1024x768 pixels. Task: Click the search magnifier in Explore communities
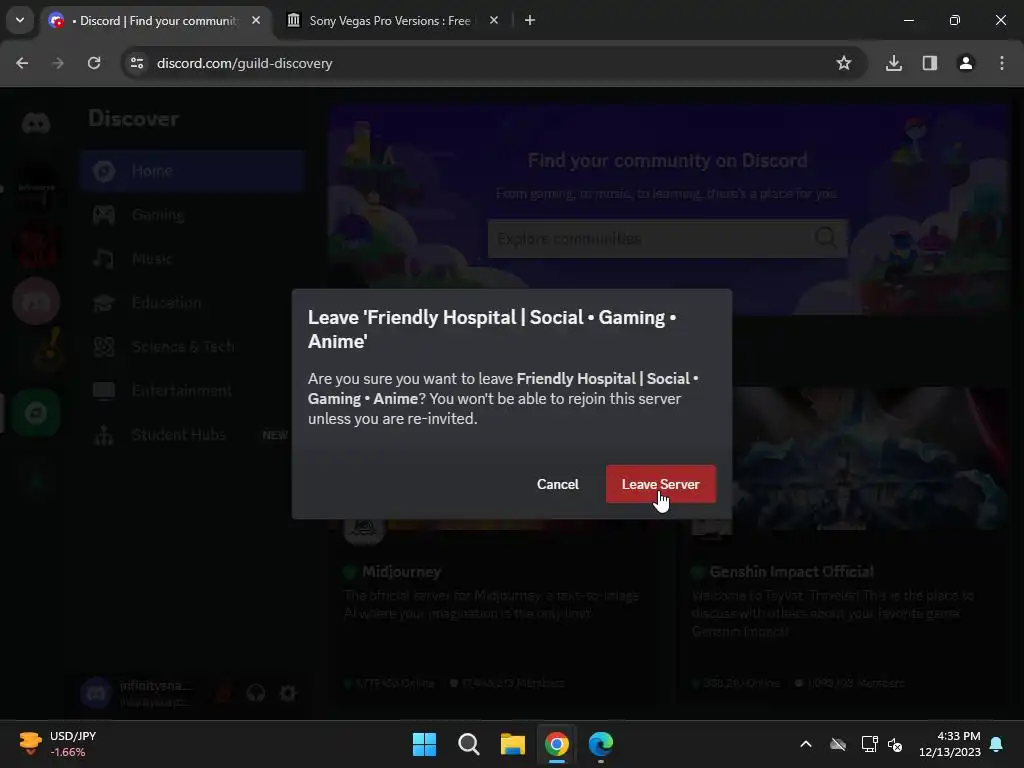click(825, 236)
